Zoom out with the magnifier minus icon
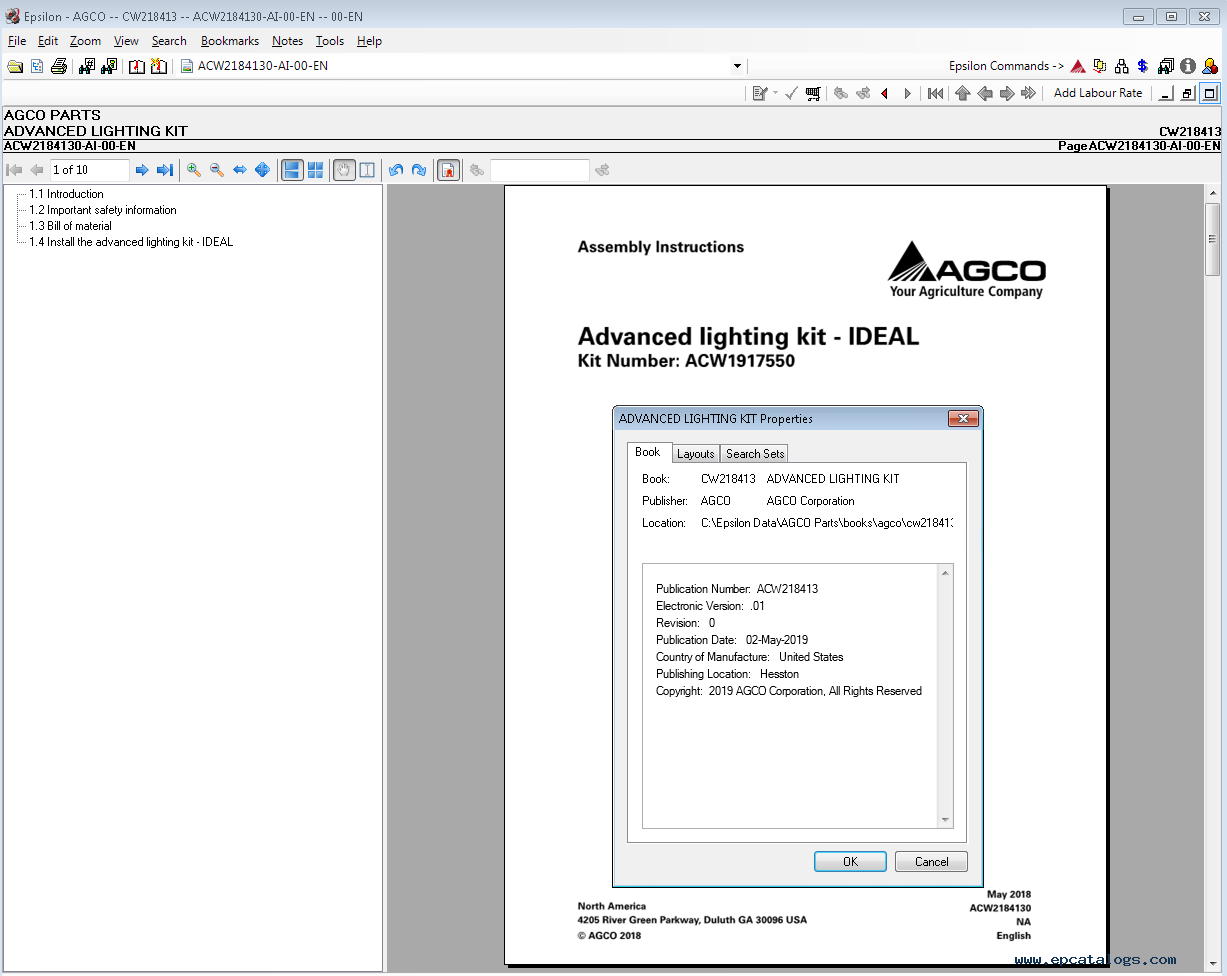 click(x=217, y=170)
